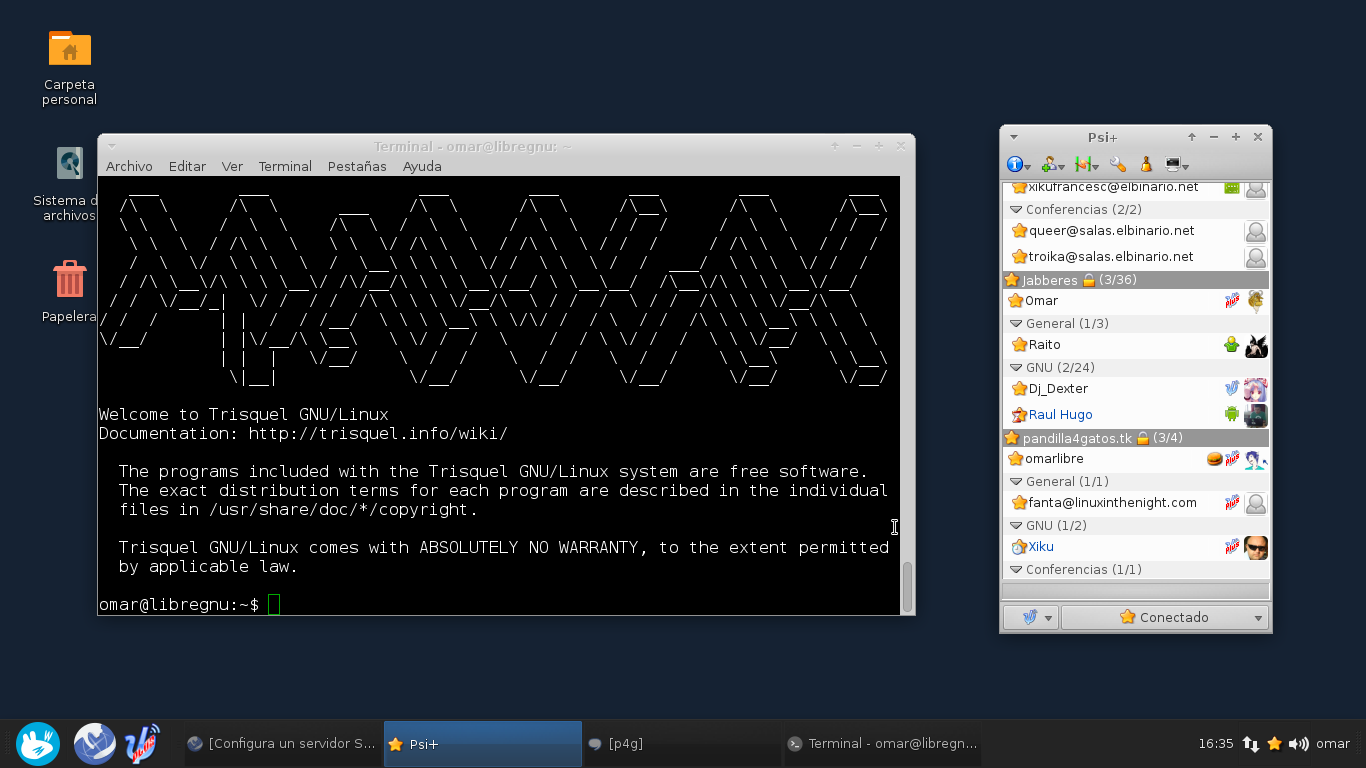Screen dimensions: 1366x768
Task: Open the Conectado status dropdown
Action: click(x=1165, y=618)
